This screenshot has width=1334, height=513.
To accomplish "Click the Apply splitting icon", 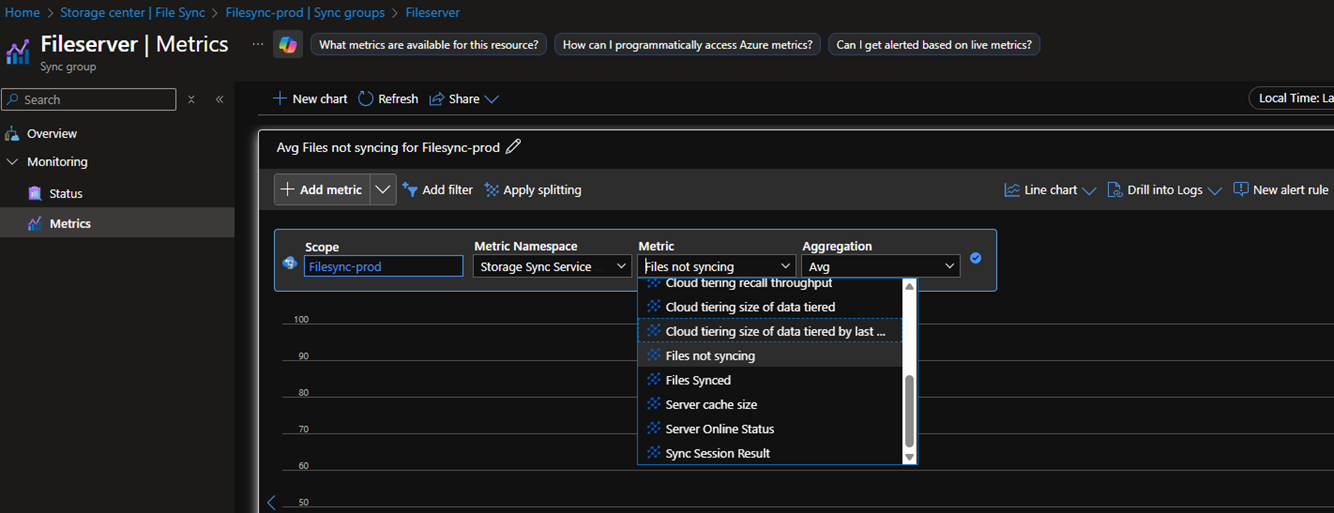I will click(492, 190).
